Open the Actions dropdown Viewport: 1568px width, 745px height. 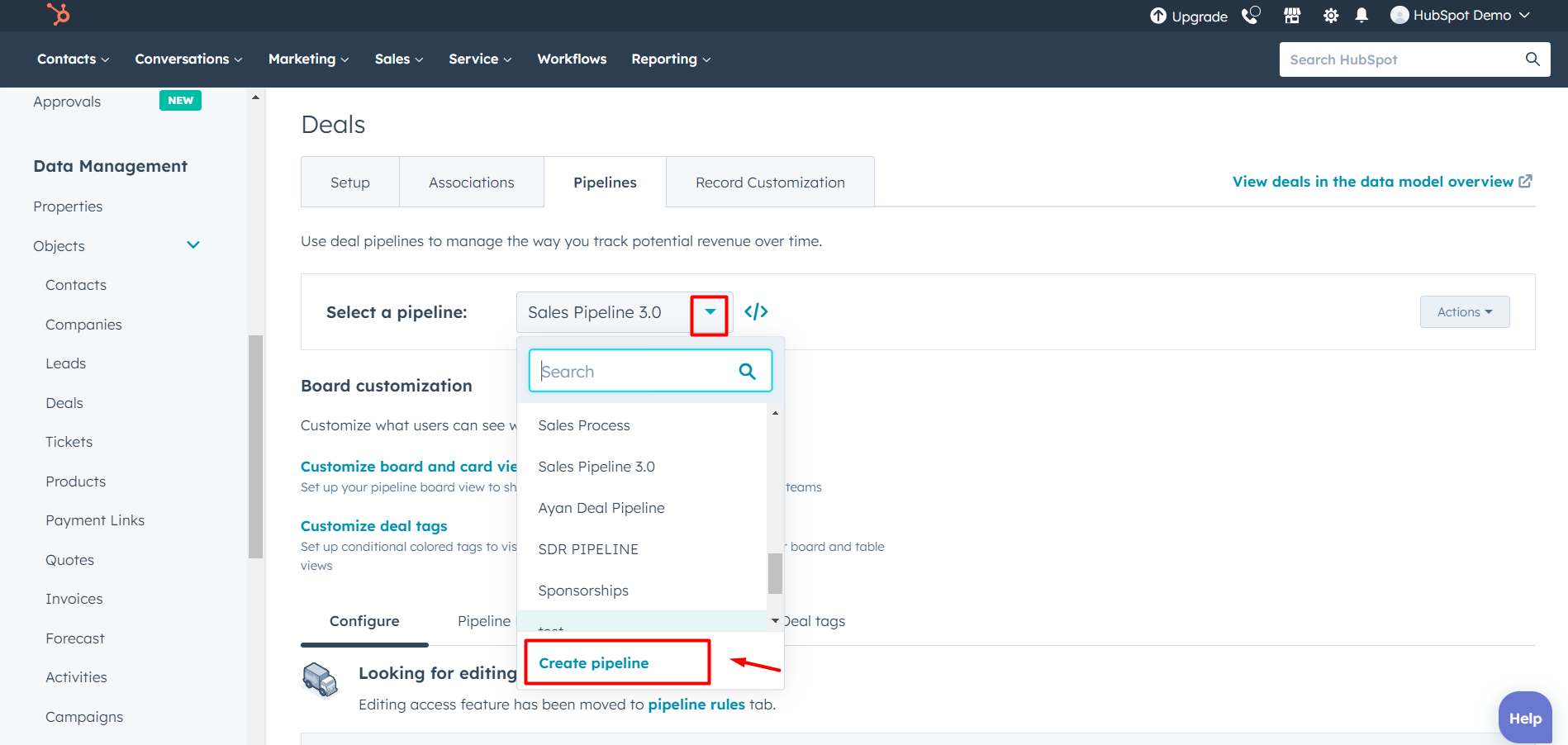(1464, 311)
